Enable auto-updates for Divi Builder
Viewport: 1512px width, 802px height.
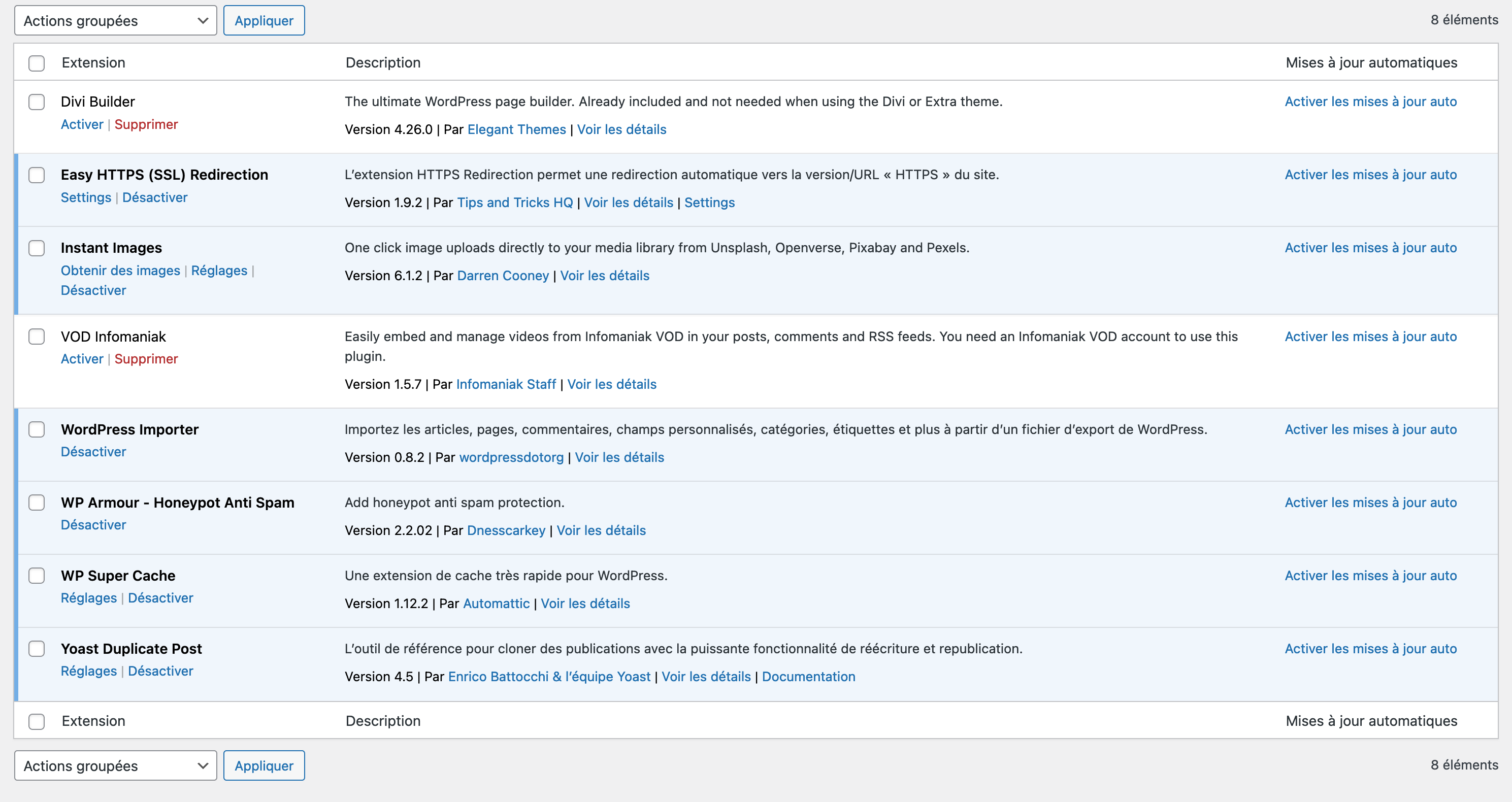1370,102
